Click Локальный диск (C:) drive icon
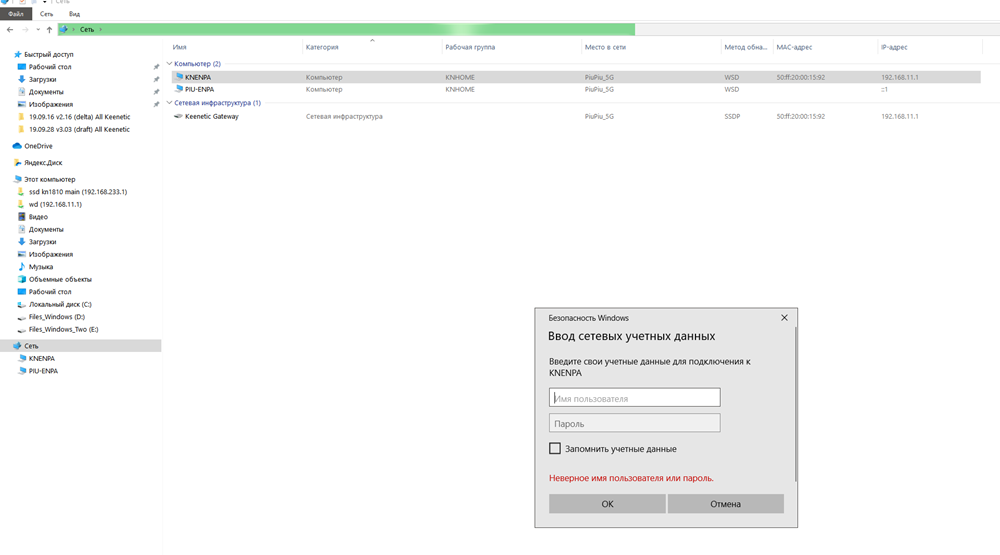 click(x=22, y=304)
